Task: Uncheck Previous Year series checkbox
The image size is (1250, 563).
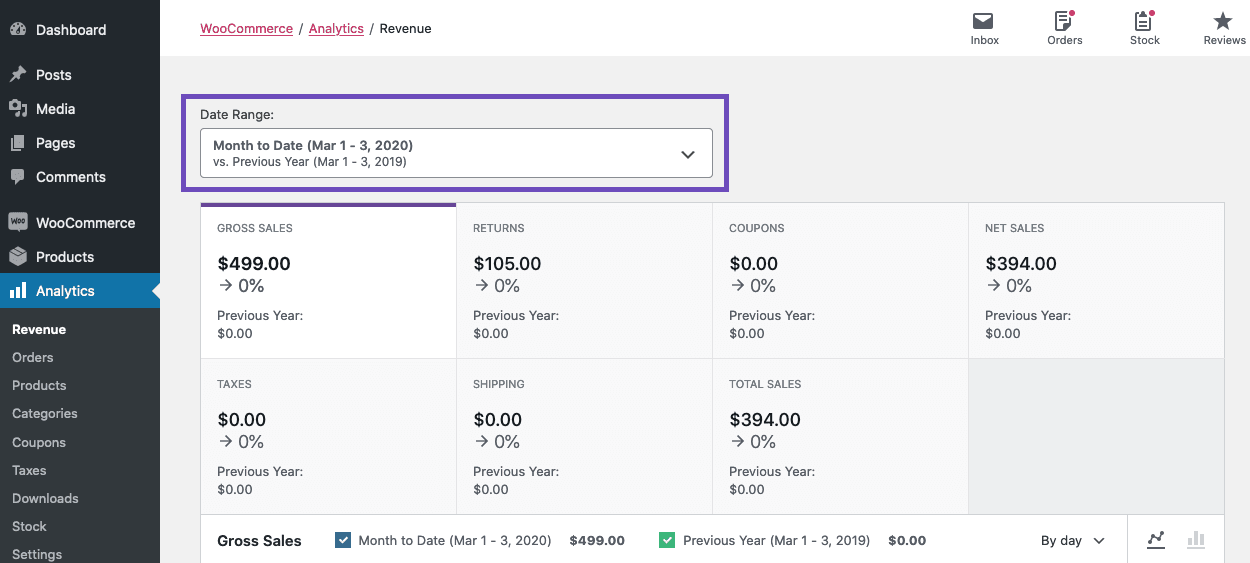Action: (x=667, y=540)
